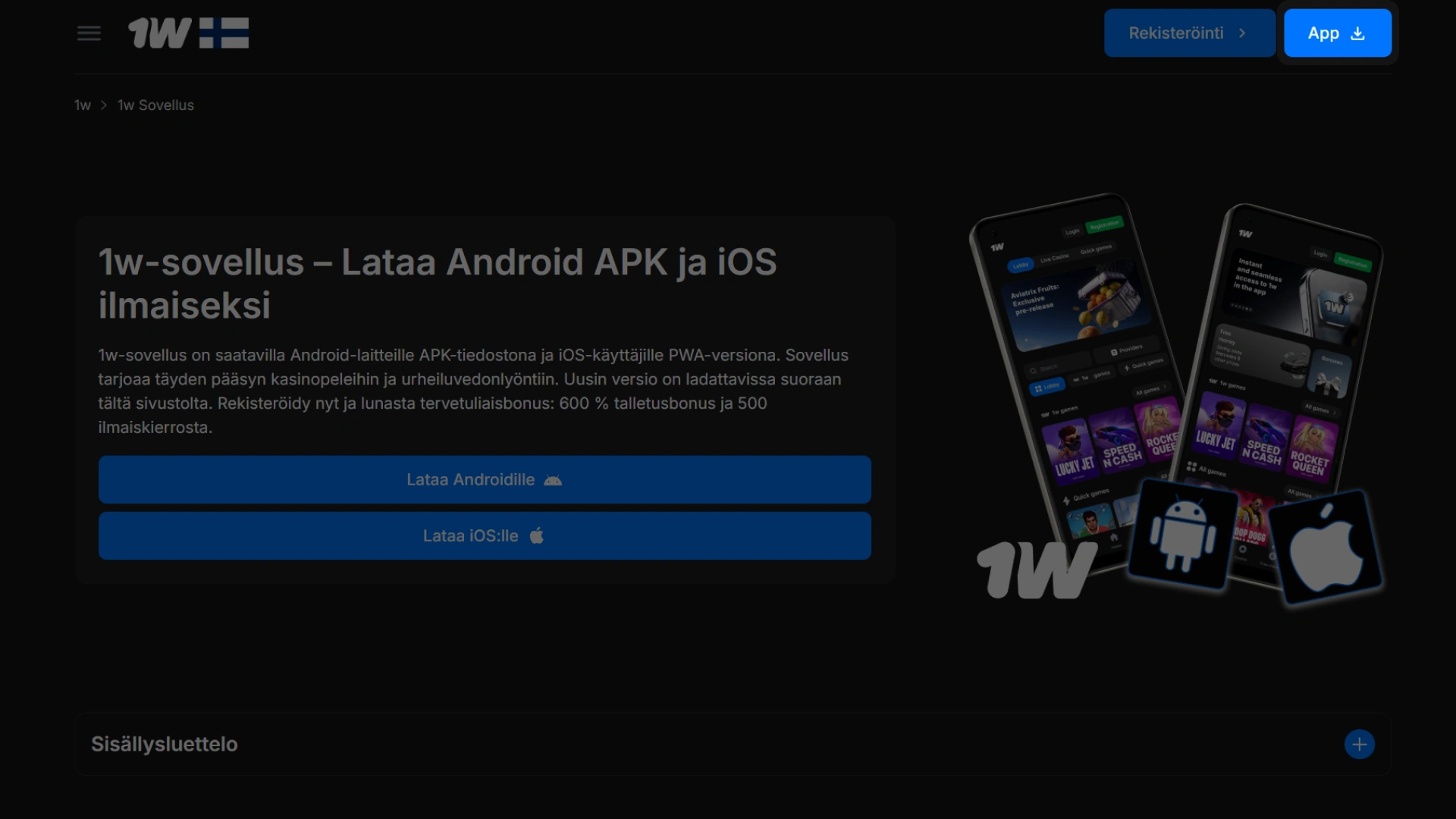Click the Sisällysluettelo heading

tap(165, 744)
